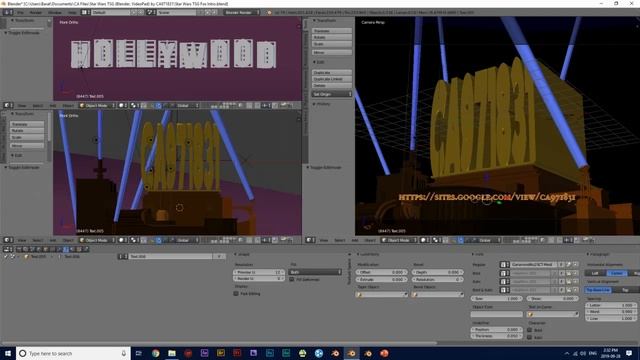Click the Delete button in tool shelf

pyautogui.click(x=331, y=85)
